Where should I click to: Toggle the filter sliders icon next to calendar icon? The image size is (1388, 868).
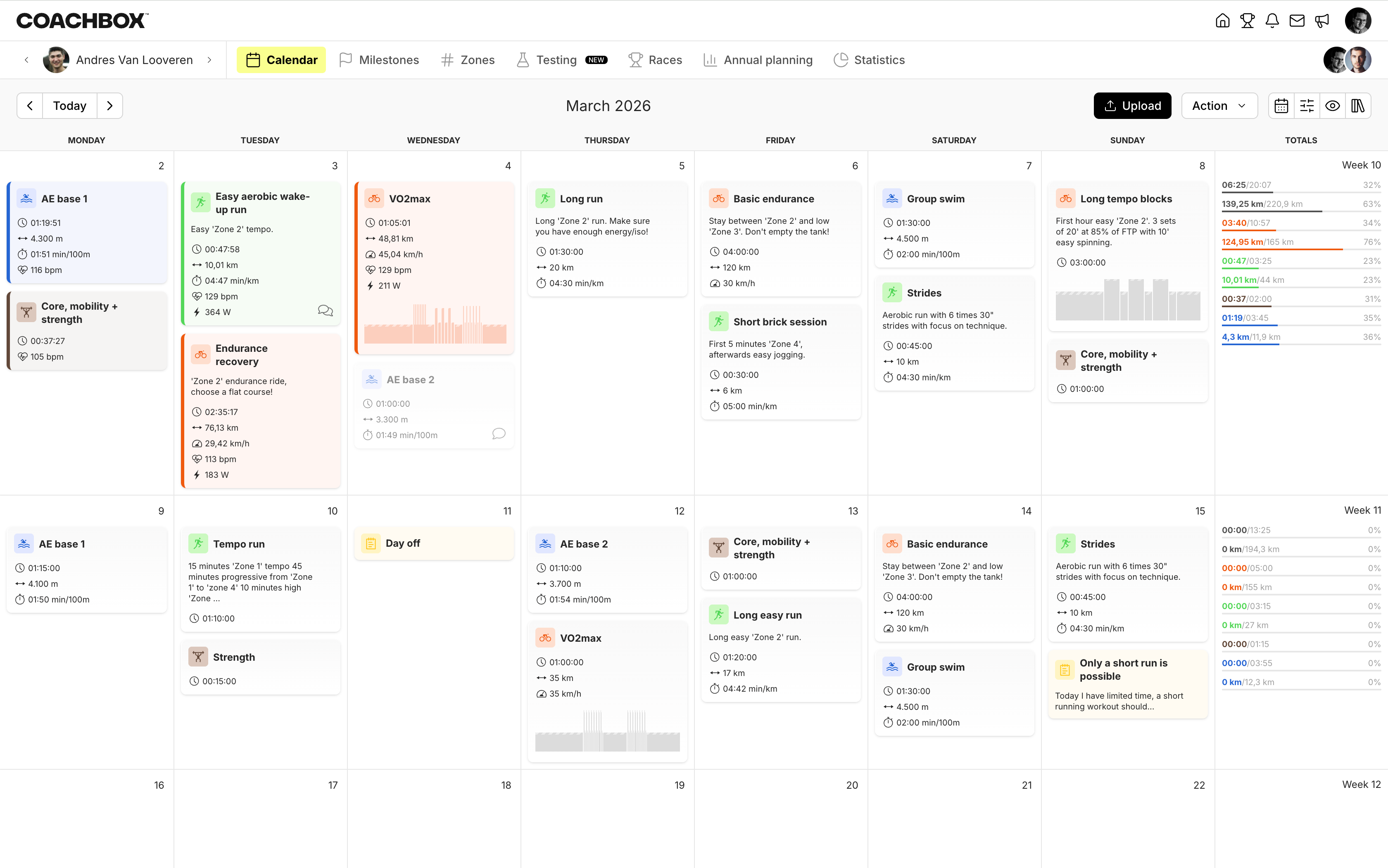coord(1307,106)
